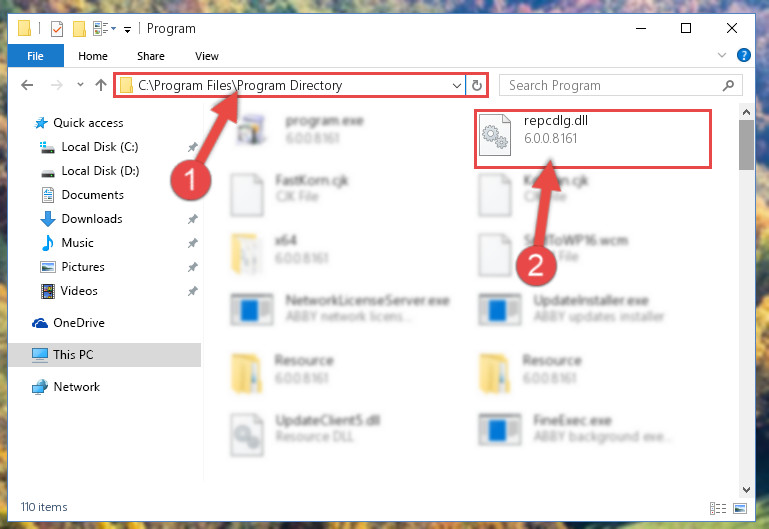Switch to large thumbnails view icon
Image resolution: width=769 pixels, height=529 pixels.
pos(740,508)
